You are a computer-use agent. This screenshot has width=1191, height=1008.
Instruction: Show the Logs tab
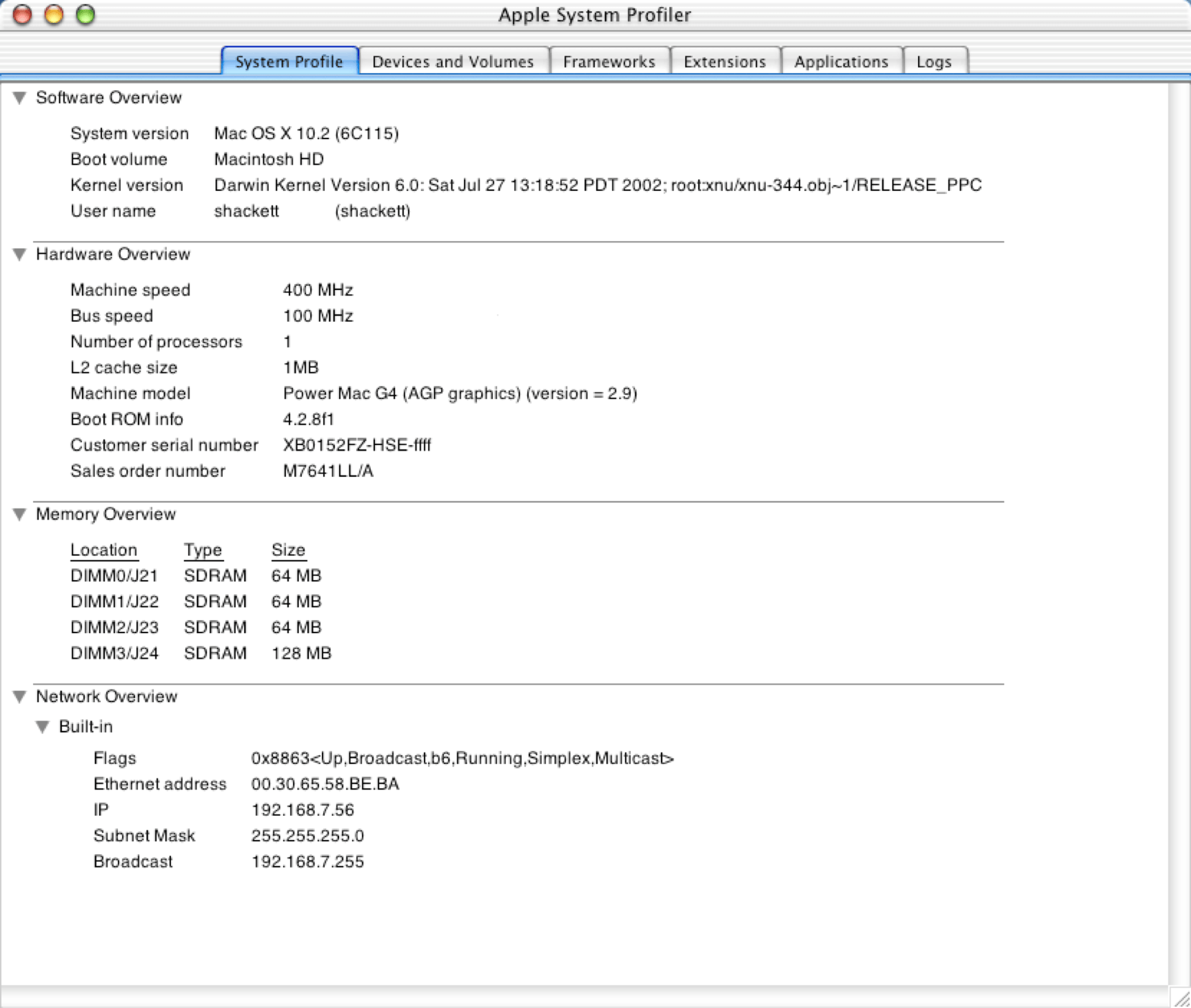935,61
